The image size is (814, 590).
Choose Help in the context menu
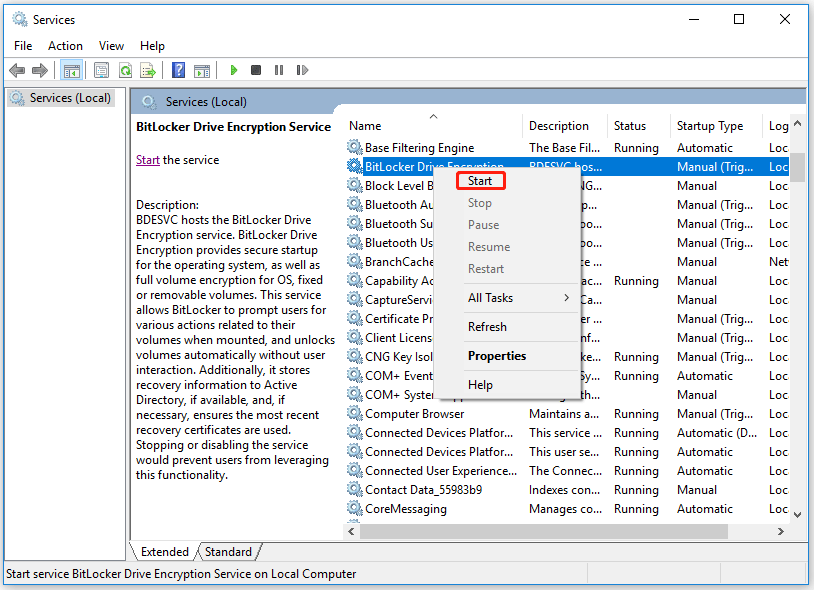pyautogui.click(x=507, y=385)
